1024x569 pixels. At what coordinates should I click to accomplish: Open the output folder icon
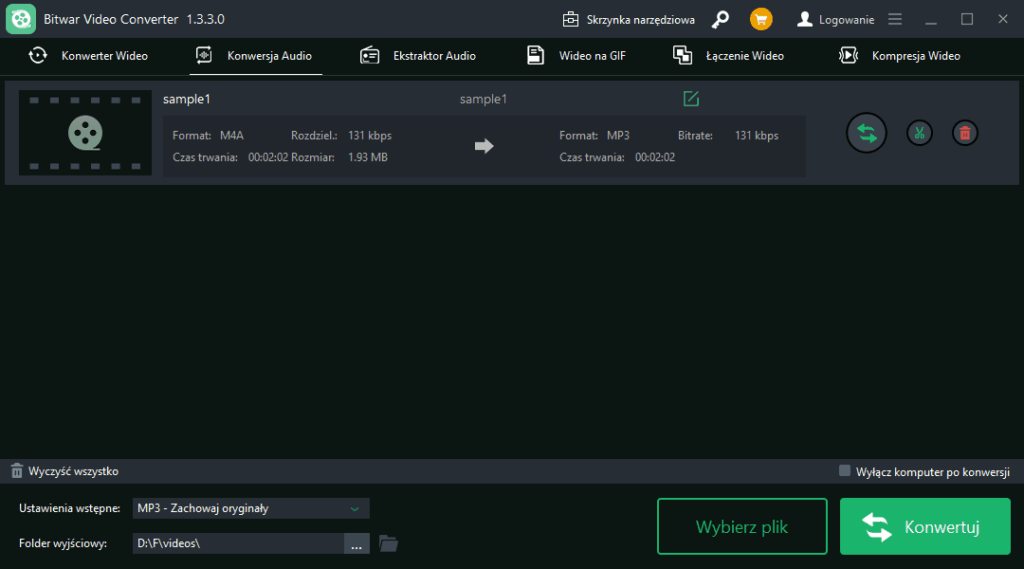click(x=389, y=544)
